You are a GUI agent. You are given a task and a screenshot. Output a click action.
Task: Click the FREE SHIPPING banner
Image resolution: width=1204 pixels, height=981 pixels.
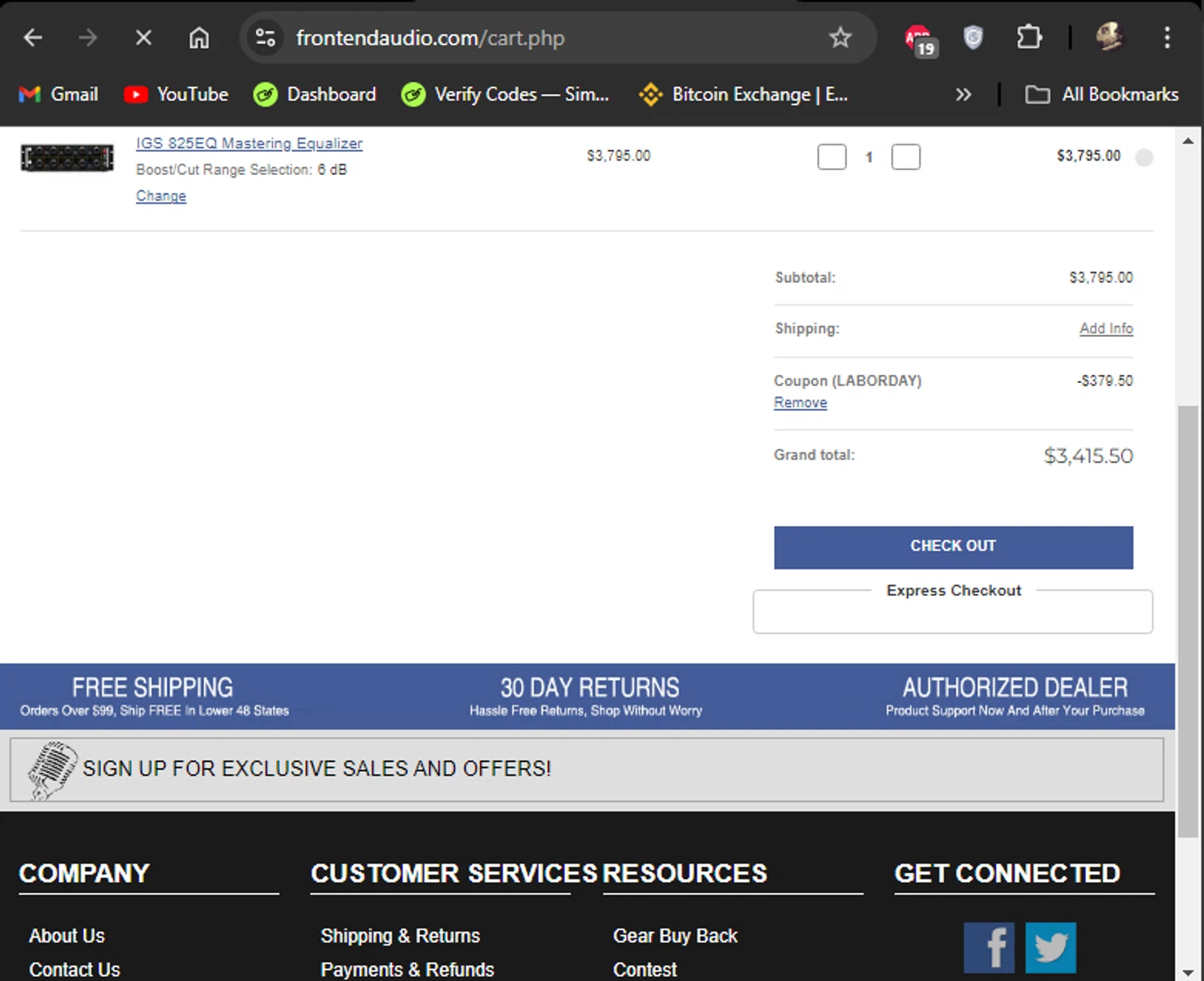click(x=154, y=697)
